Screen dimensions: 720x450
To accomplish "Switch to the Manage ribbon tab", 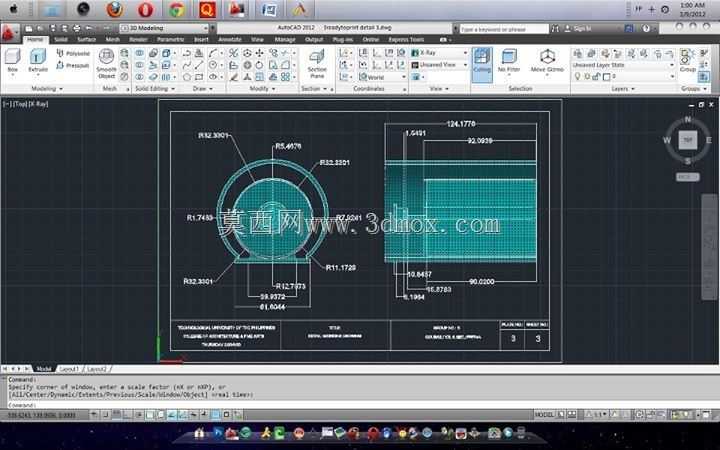I will [x=285, y=39].
